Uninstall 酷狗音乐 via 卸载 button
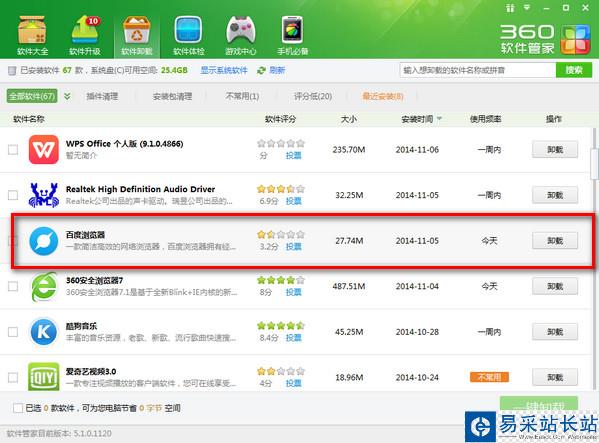This screenshot has height=443, width=599. tap(555, 332)
